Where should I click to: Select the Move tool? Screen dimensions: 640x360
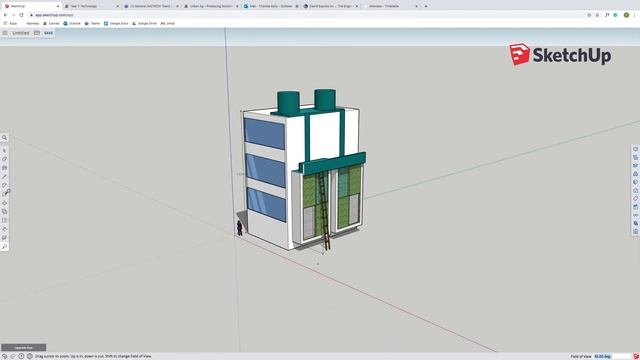tap(4, 211)
